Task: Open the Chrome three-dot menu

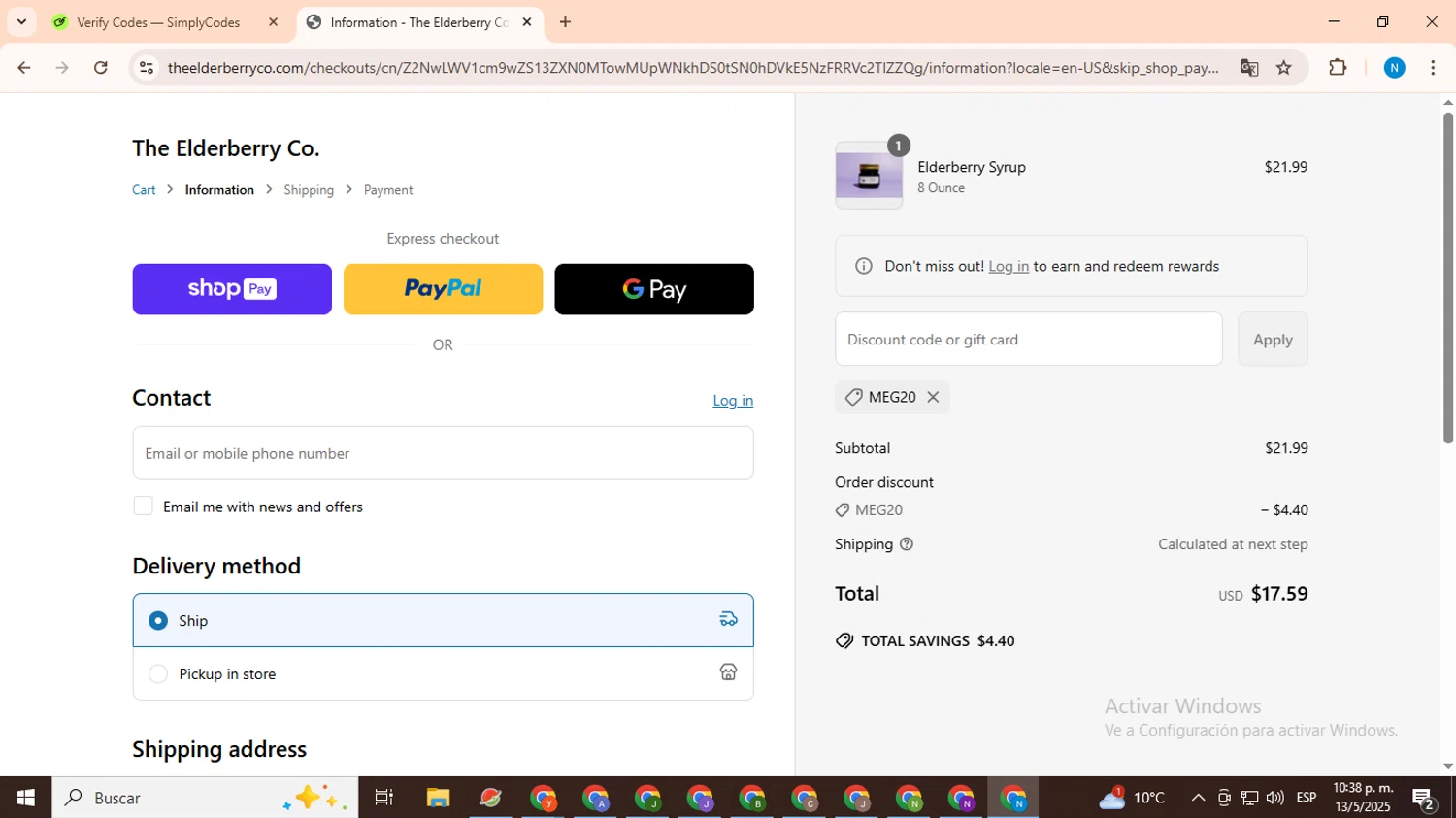Action: pyautogui.click(x=1433, y=68)
